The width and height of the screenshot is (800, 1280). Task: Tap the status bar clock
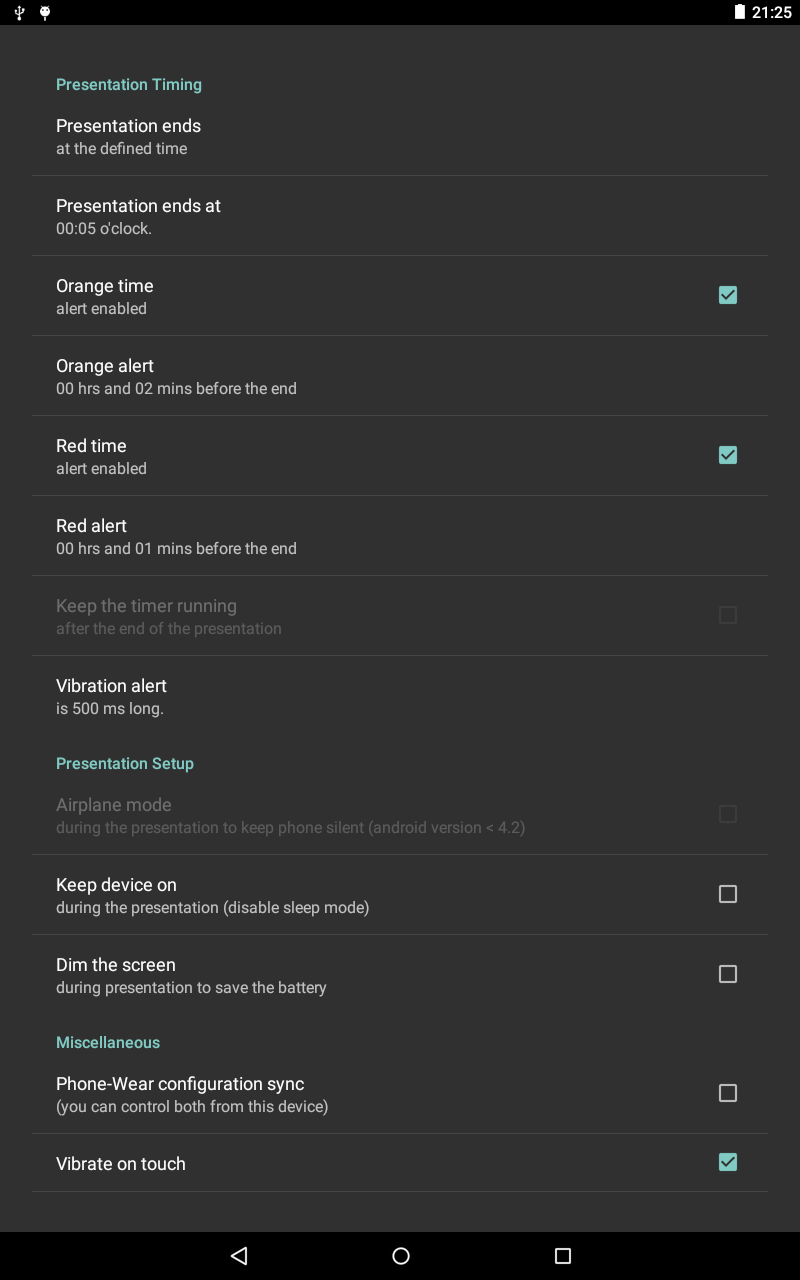pyautogui.click(x=771, y=12)
